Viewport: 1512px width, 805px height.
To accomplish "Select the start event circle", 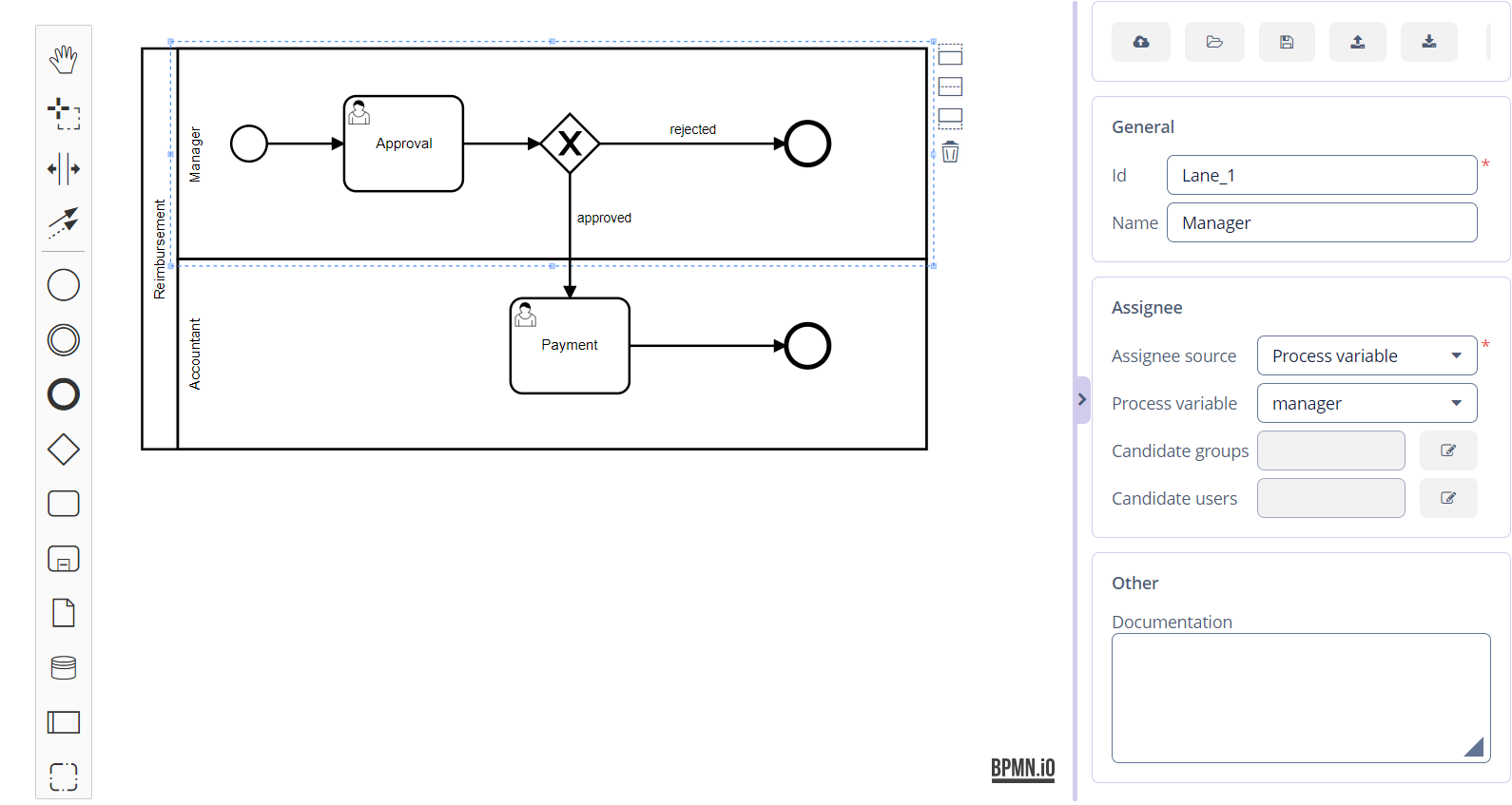I will [249, 144].
